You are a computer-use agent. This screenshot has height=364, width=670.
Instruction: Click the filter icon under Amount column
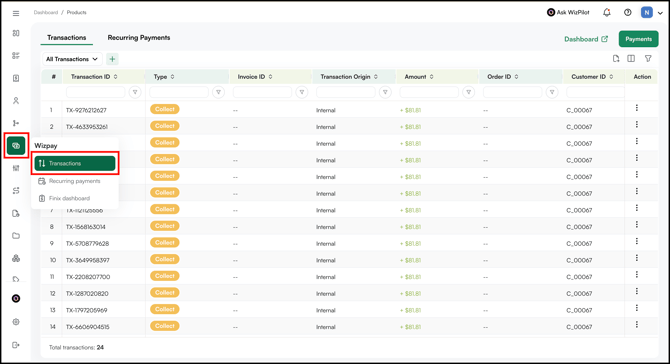468,92
